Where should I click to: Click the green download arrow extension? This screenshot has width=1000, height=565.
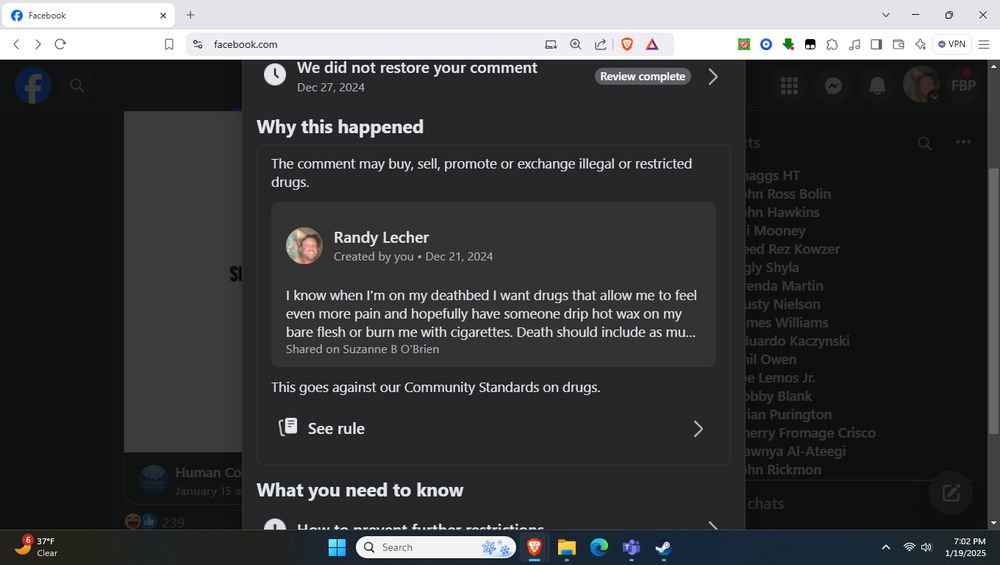788,44
